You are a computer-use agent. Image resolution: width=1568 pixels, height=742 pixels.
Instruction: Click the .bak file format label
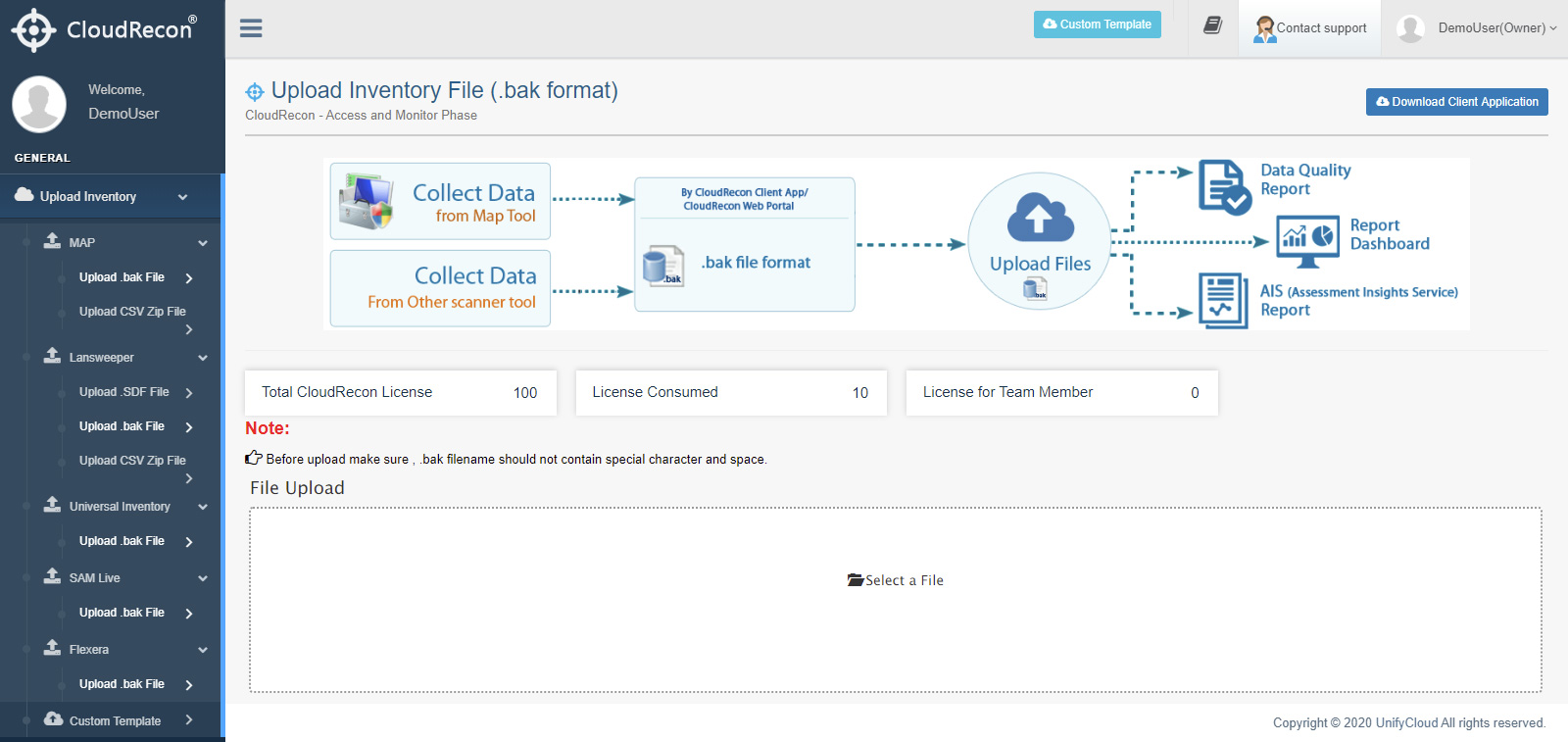tap(756, 263)
